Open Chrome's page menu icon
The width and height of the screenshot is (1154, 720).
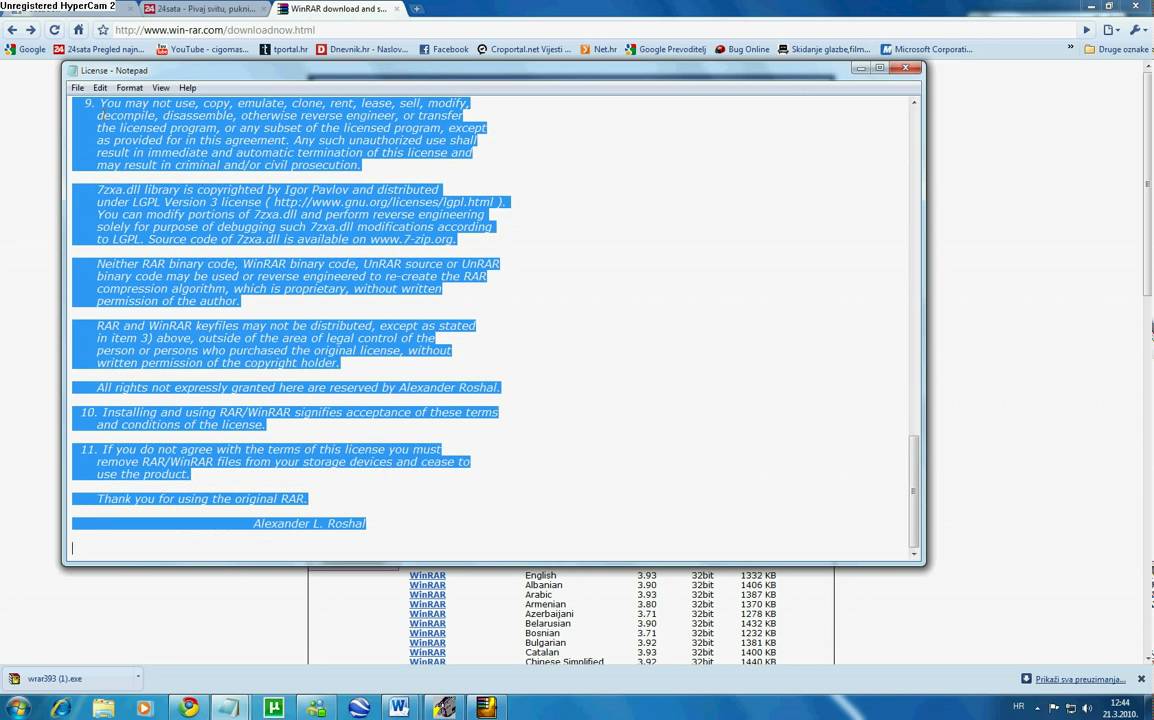(x=1111, y=30)
